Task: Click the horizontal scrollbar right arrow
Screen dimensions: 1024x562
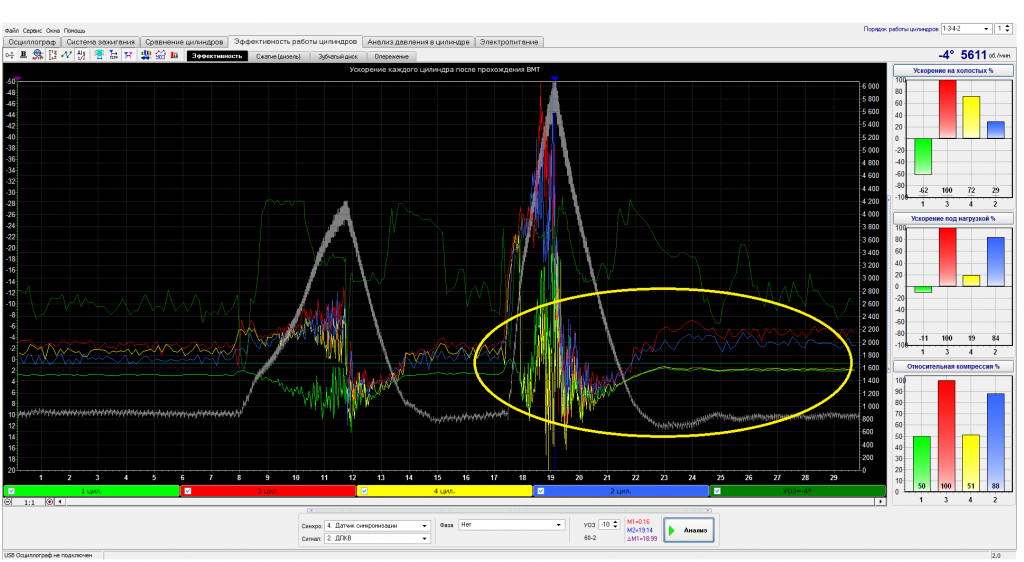Action: pyautogui.click(x=880, y=502)
